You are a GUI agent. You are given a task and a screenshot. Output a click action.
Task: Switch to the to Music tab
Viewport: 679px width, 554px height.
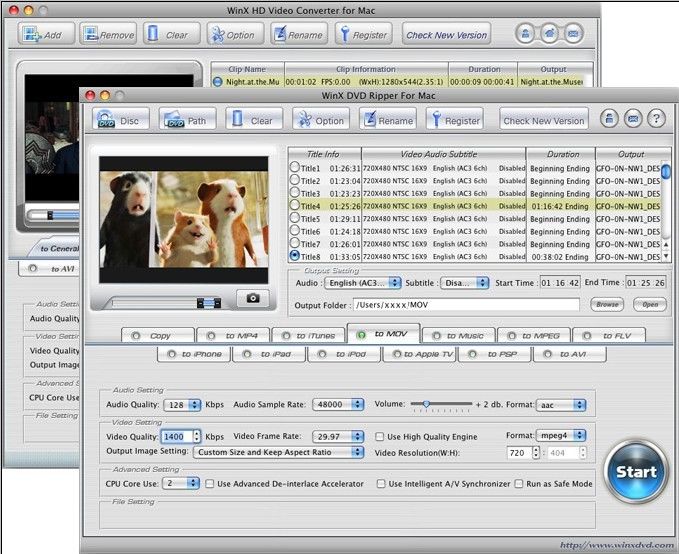pos(459,335)
